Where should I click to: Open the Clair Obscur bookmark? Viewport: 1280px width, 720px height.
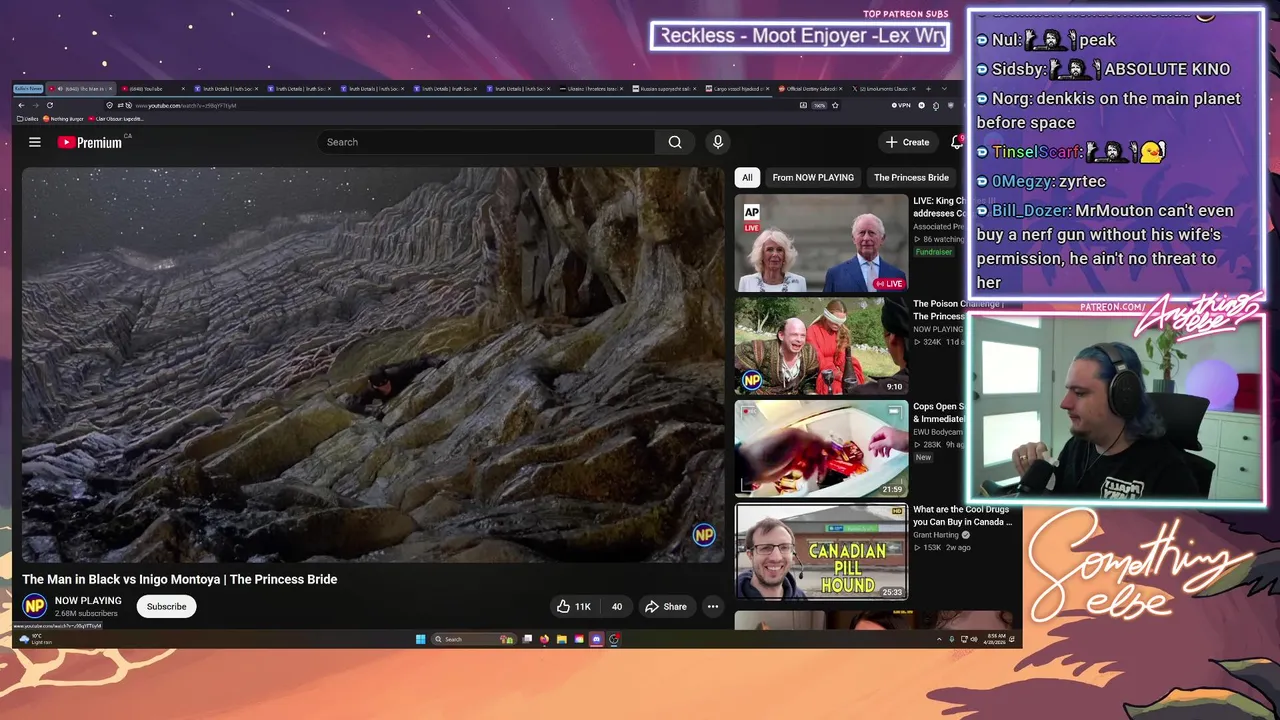click(115, 118)
